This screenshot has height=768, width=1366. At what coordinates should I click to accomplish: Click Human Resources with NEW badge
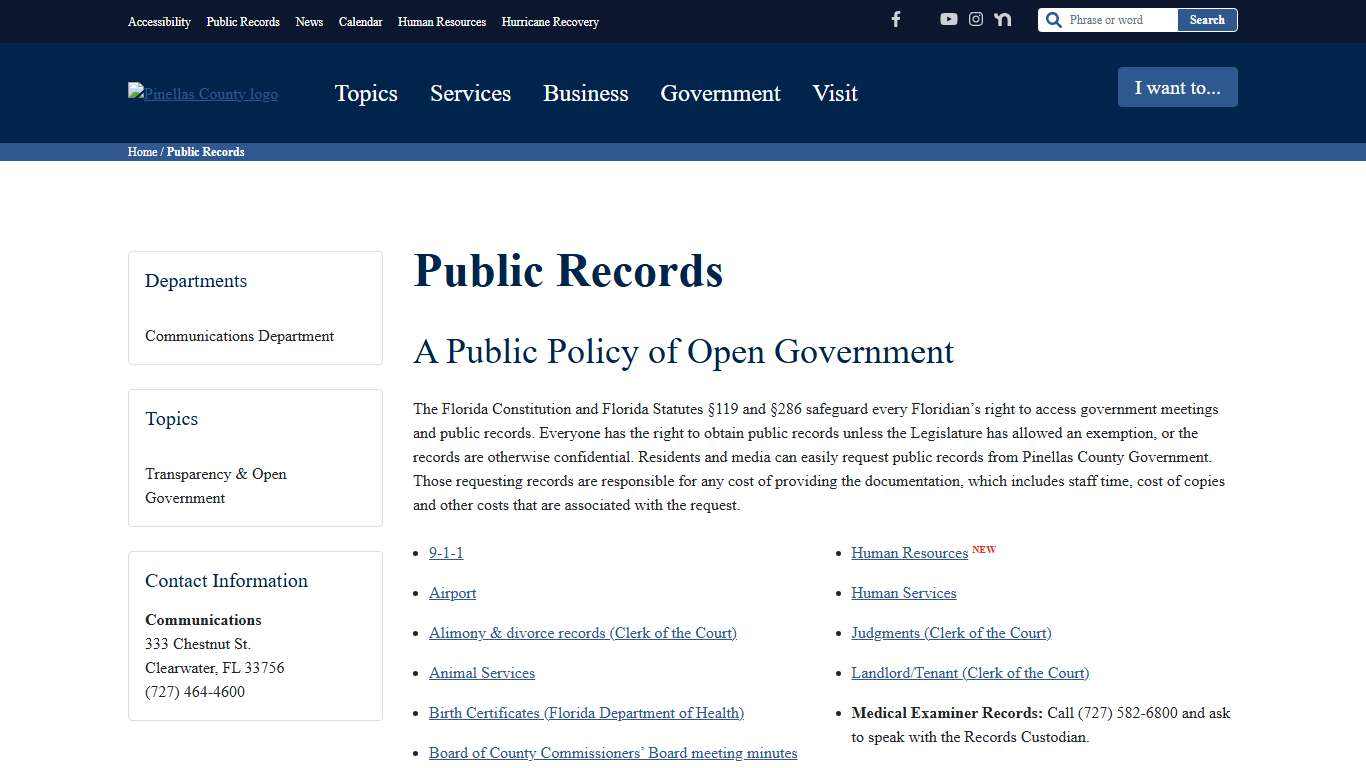pyautogui.click(x=909, y=552)
